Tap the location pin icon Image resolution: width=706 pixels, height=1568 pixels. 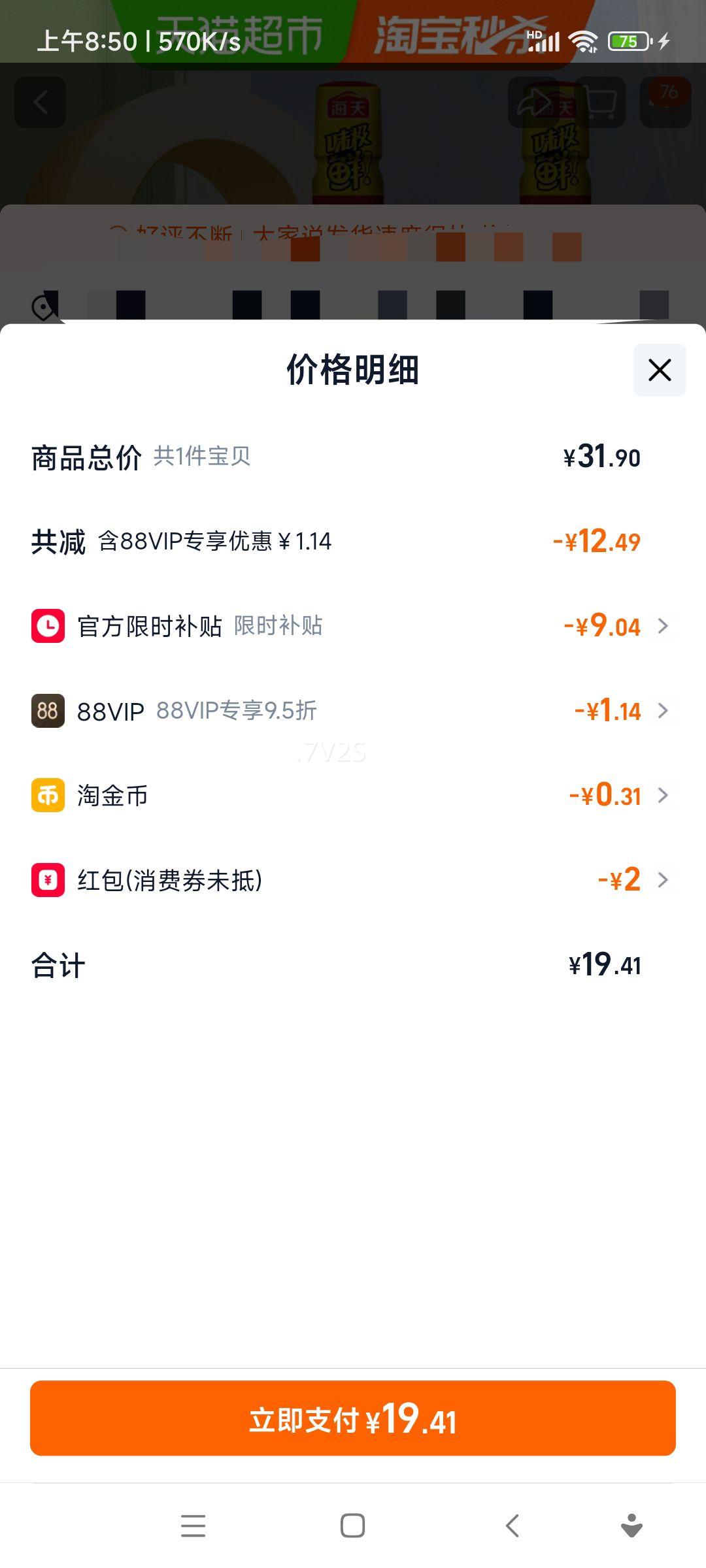coord(44,307)
